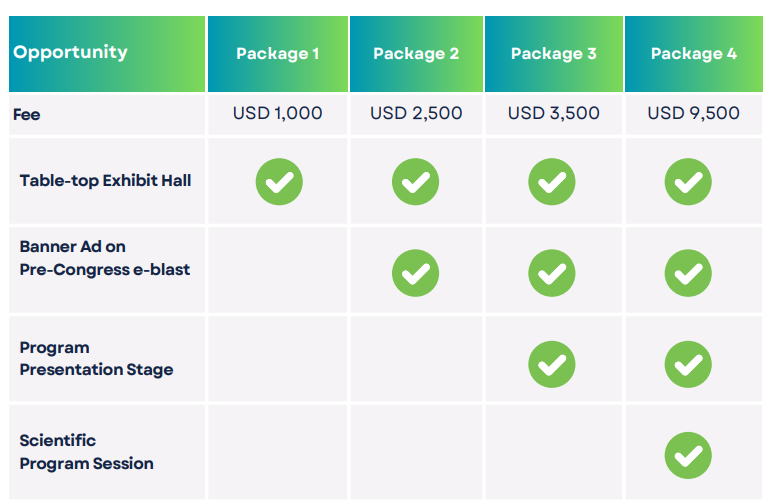
Task: Click the Opportunity header cell
Action: tap(71, 52)
